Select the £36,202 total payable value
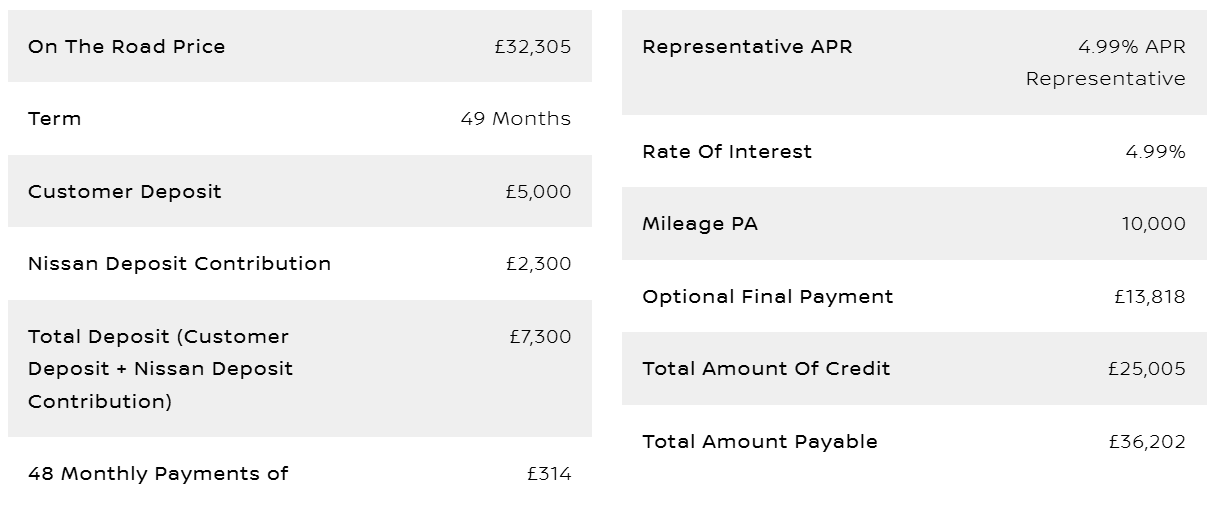Screen dimensions: 1227x506 [1147, 441]
